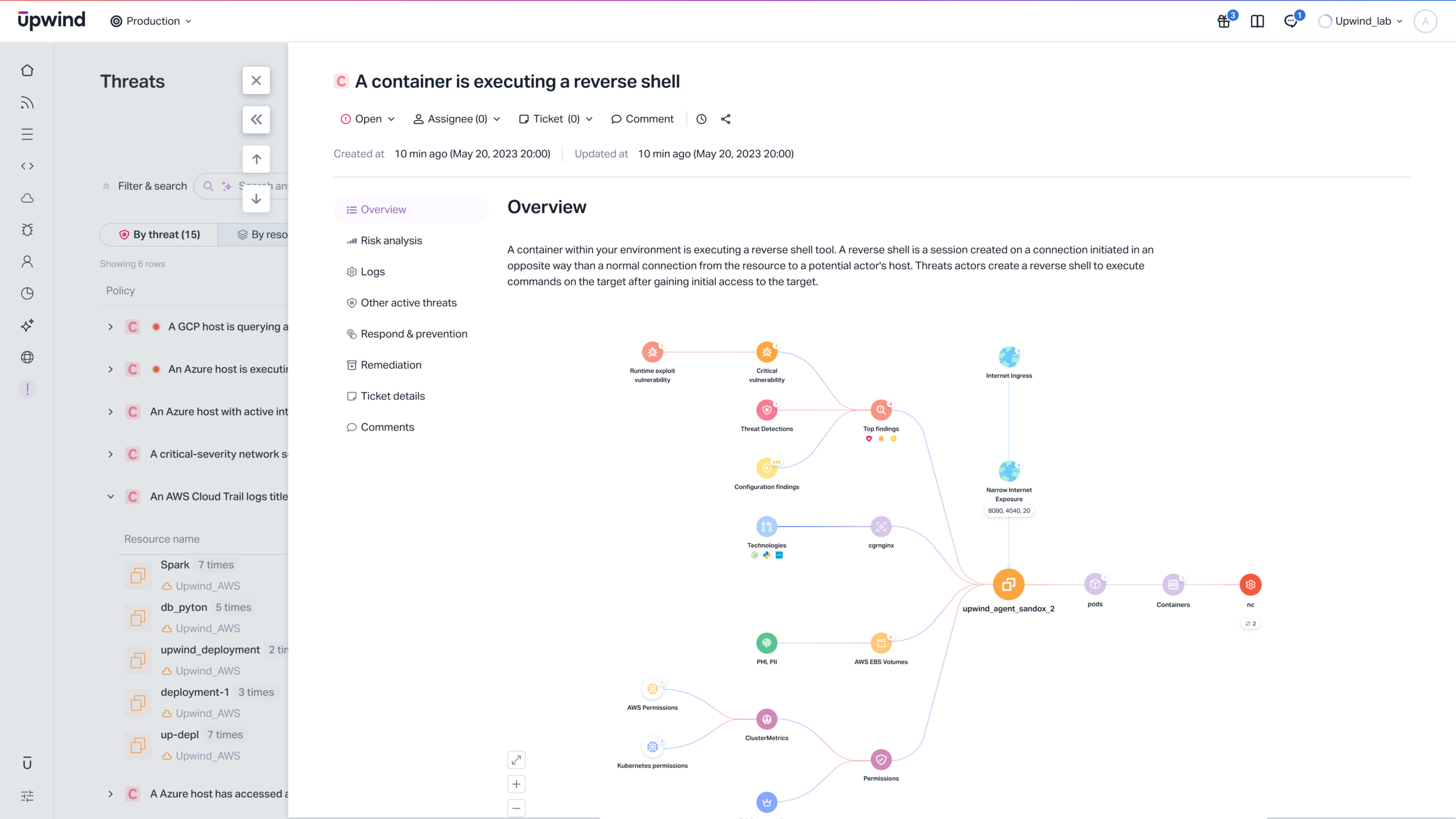Click the chat messages icon
The width and height of the screenshot is (1456, 819).
click(1290, 22)
